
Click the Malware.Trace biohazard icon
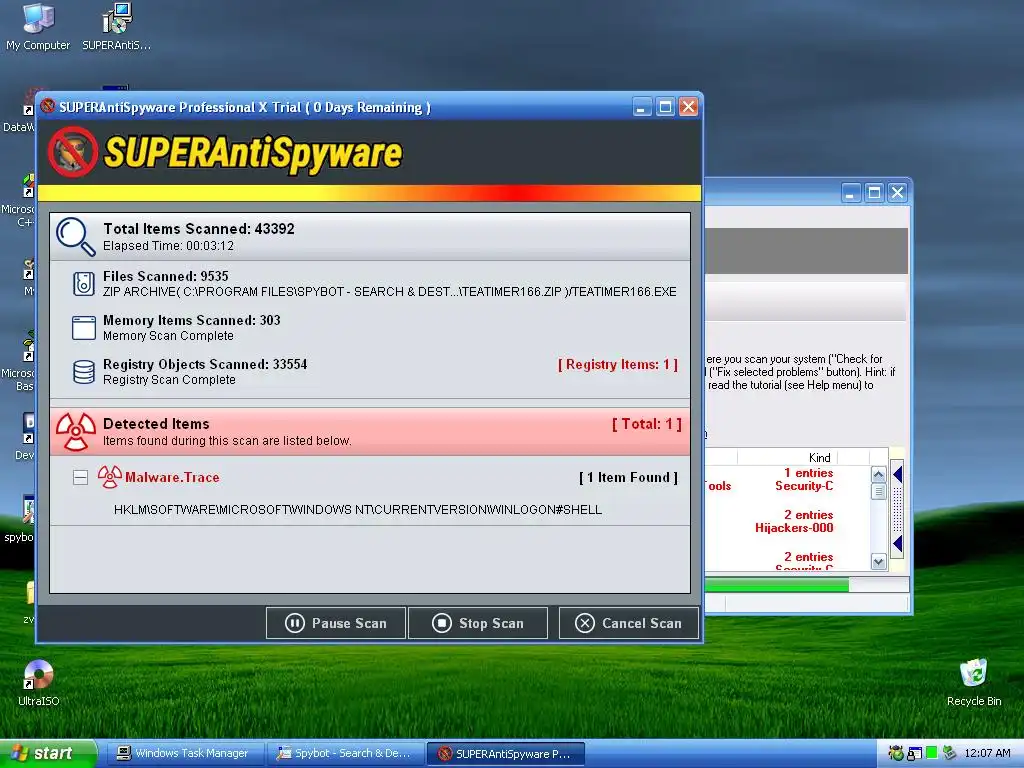coord(110,477)
